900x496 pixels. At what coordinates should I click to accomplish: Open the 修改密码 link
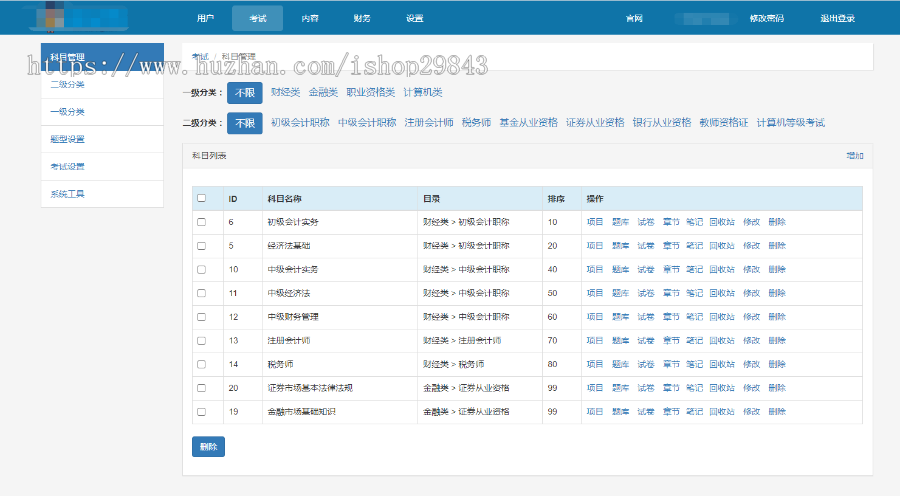(x=766, y=19)
